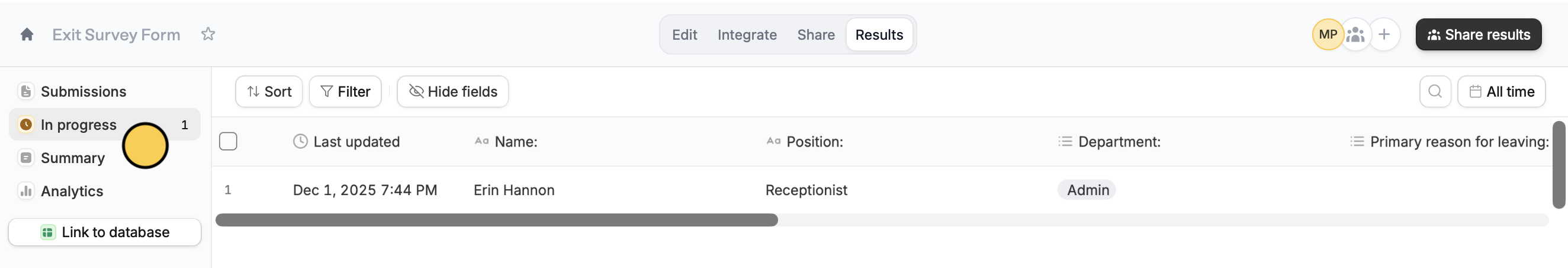Open the search icon in results toolbar

pos(1435,91)
